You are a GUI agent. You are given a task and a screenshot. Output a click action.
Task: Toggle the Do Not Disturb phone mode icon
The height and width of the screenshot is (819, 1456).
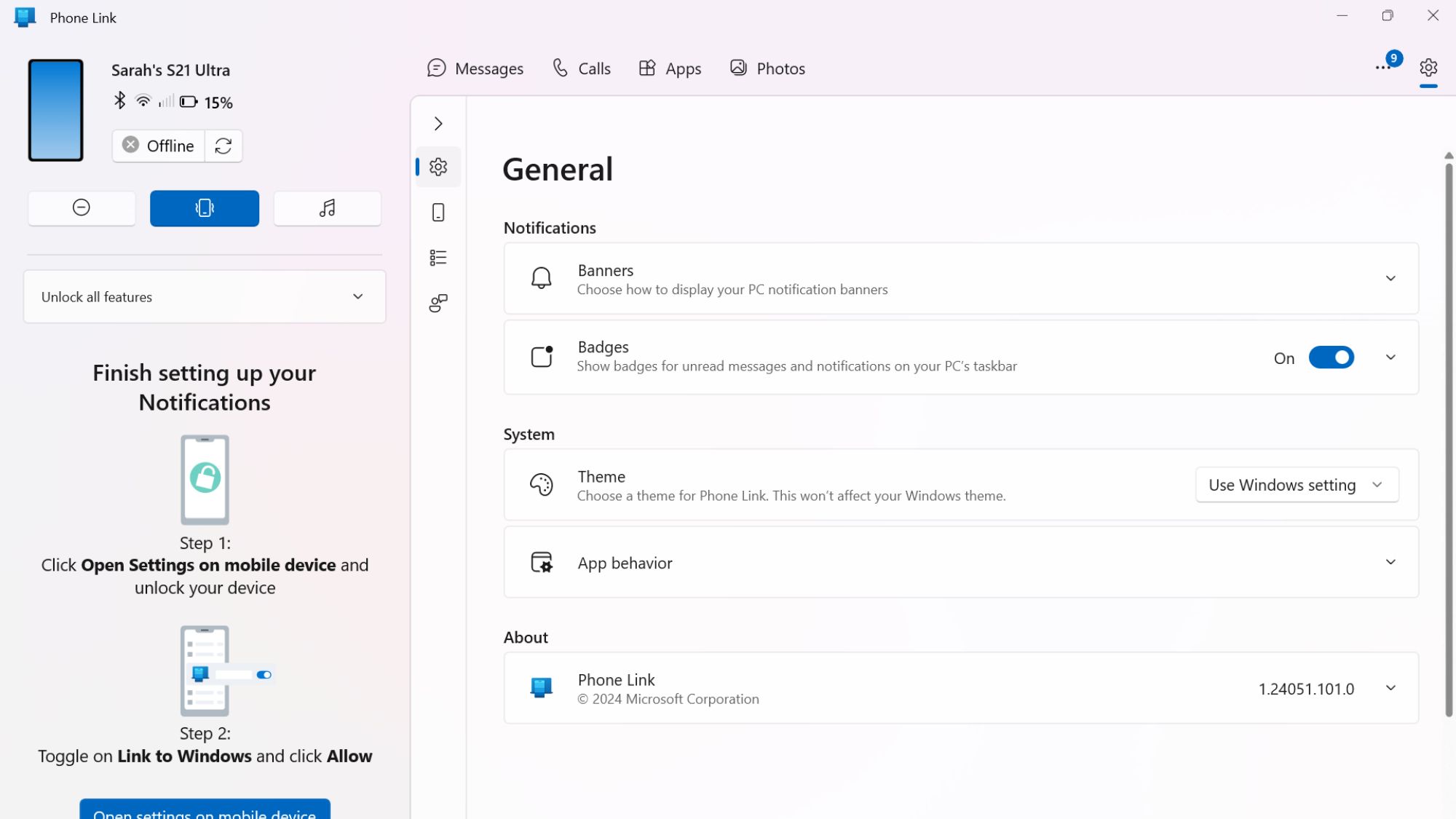click(80, 208)
